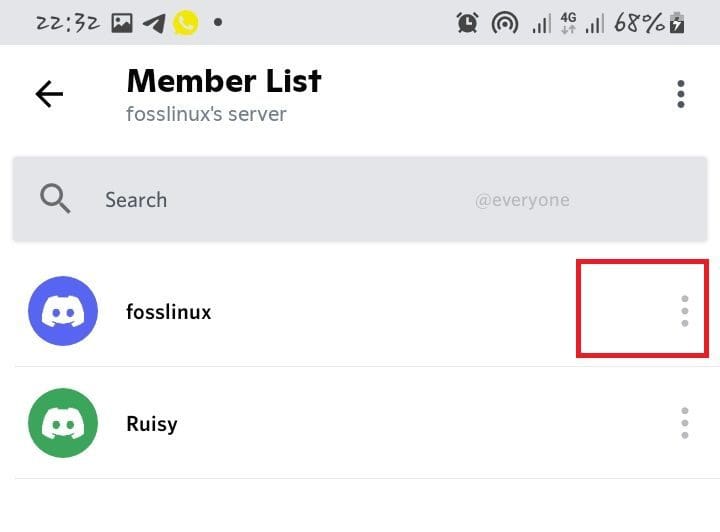
Task: Tap the back arrow icon
Action: pyautogui.click(x=49, y=94)
